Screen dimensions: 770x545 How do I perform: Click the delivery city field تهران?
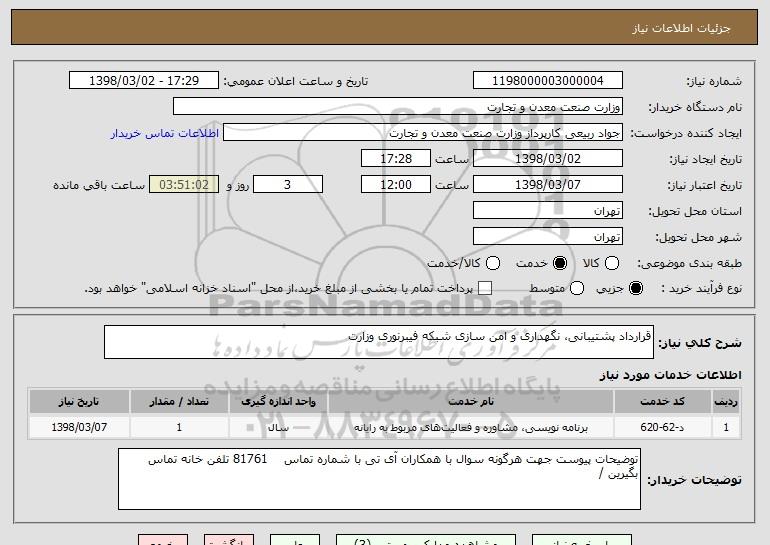click(x=548, y=237)
